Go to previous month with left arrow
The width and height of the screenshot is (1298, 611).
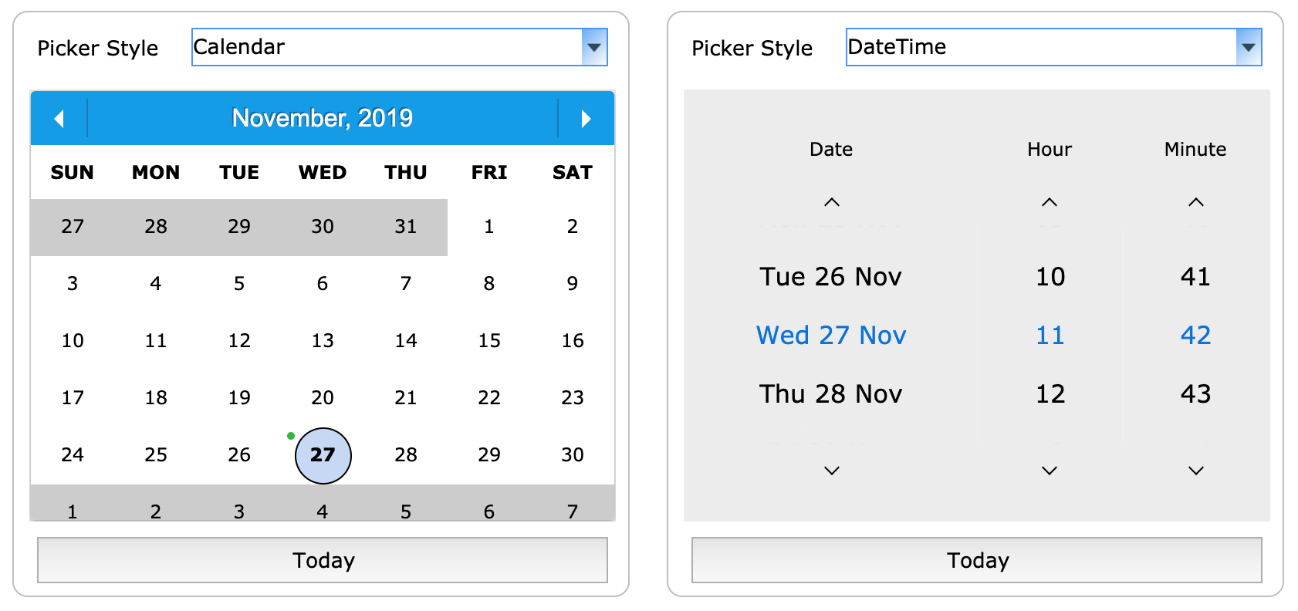[x=59, y=119]
